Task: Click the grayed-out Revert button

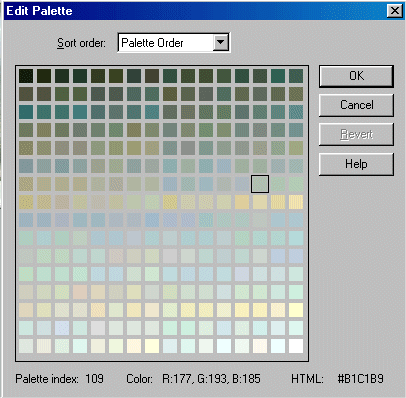Action: (356, 134)
